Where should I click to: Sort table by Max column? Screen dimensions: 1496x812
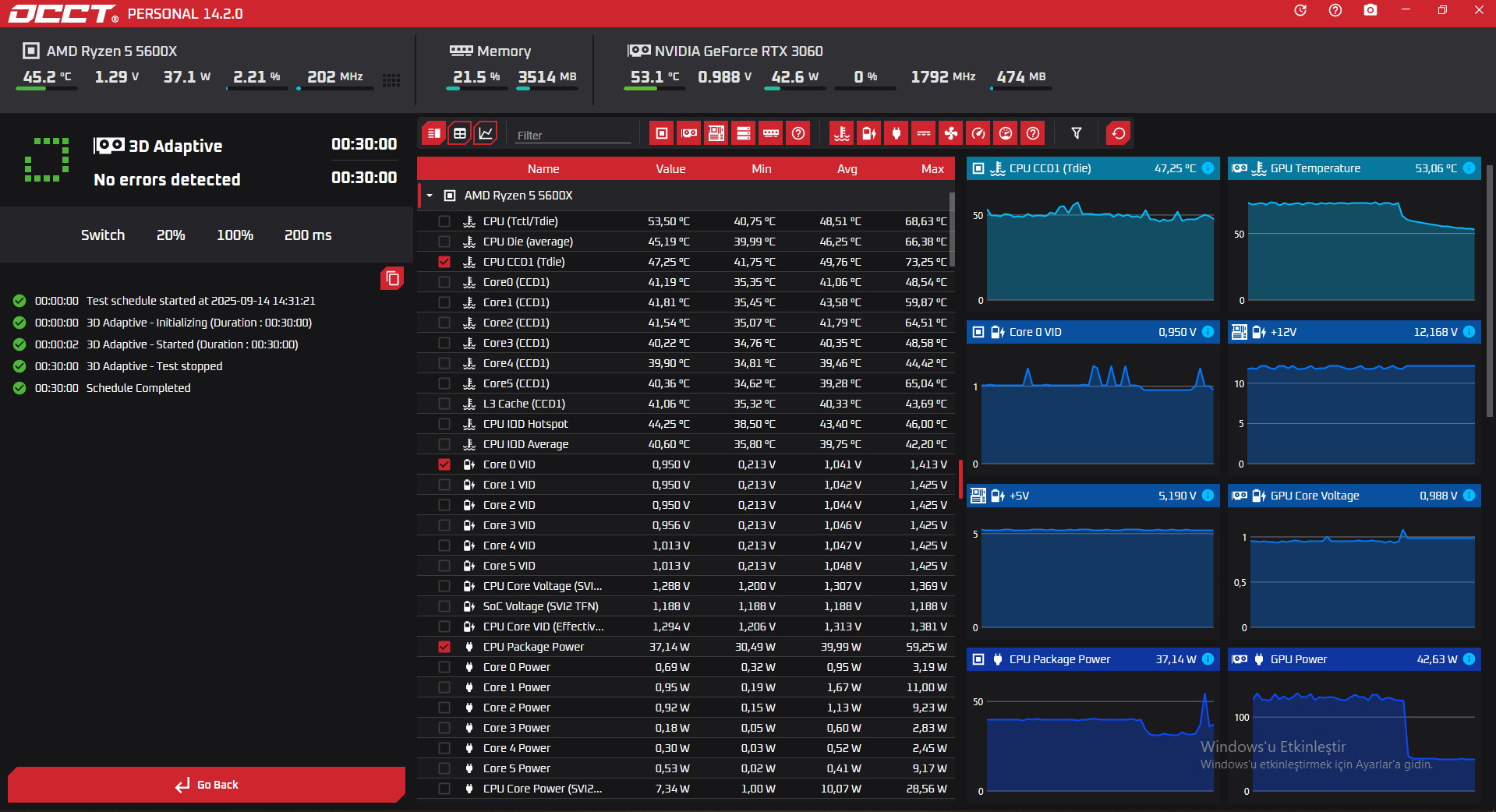coord(932,169)
